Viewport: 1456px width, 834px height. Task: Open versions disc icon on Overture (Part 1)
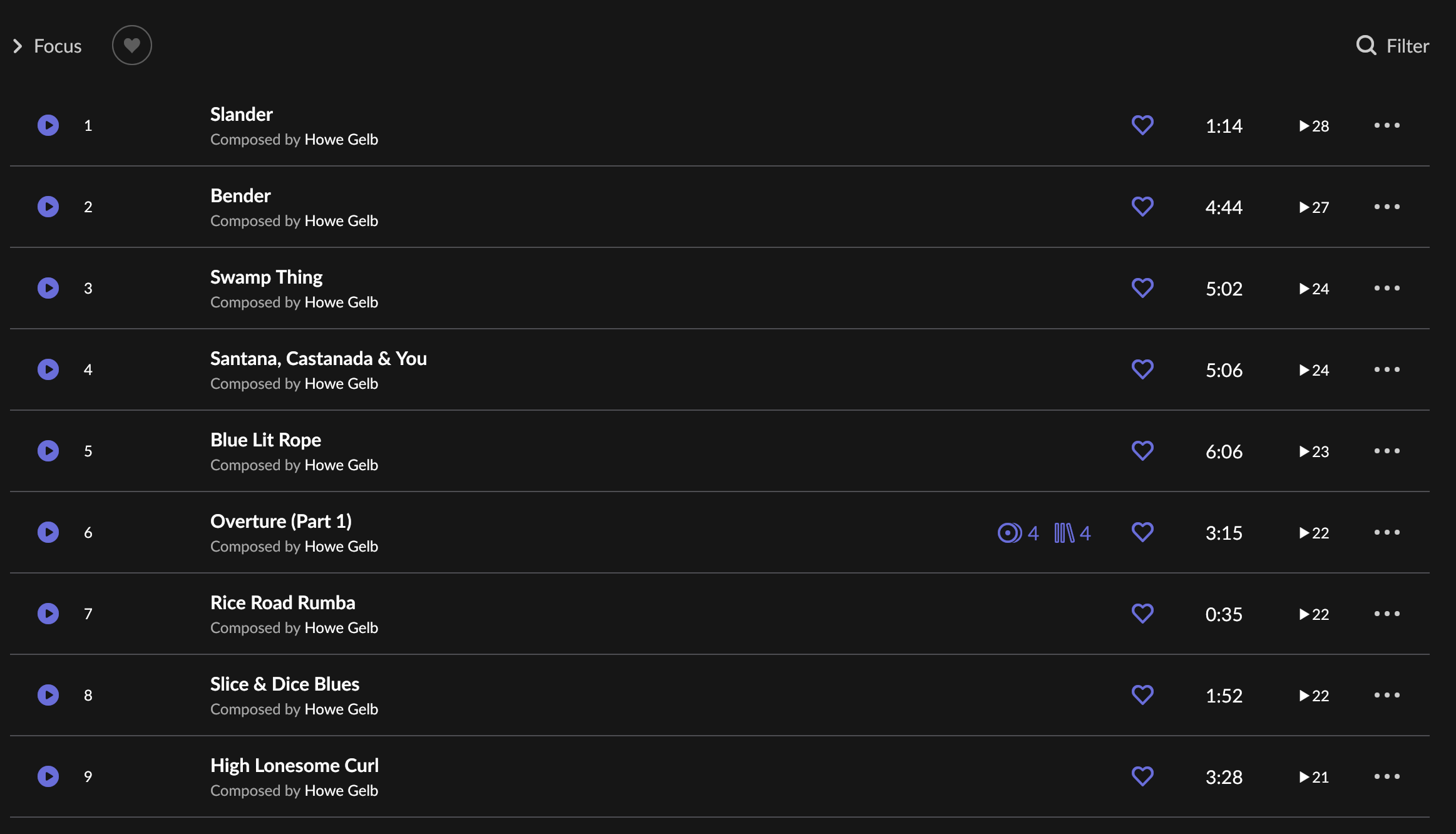coord(1009,533)
